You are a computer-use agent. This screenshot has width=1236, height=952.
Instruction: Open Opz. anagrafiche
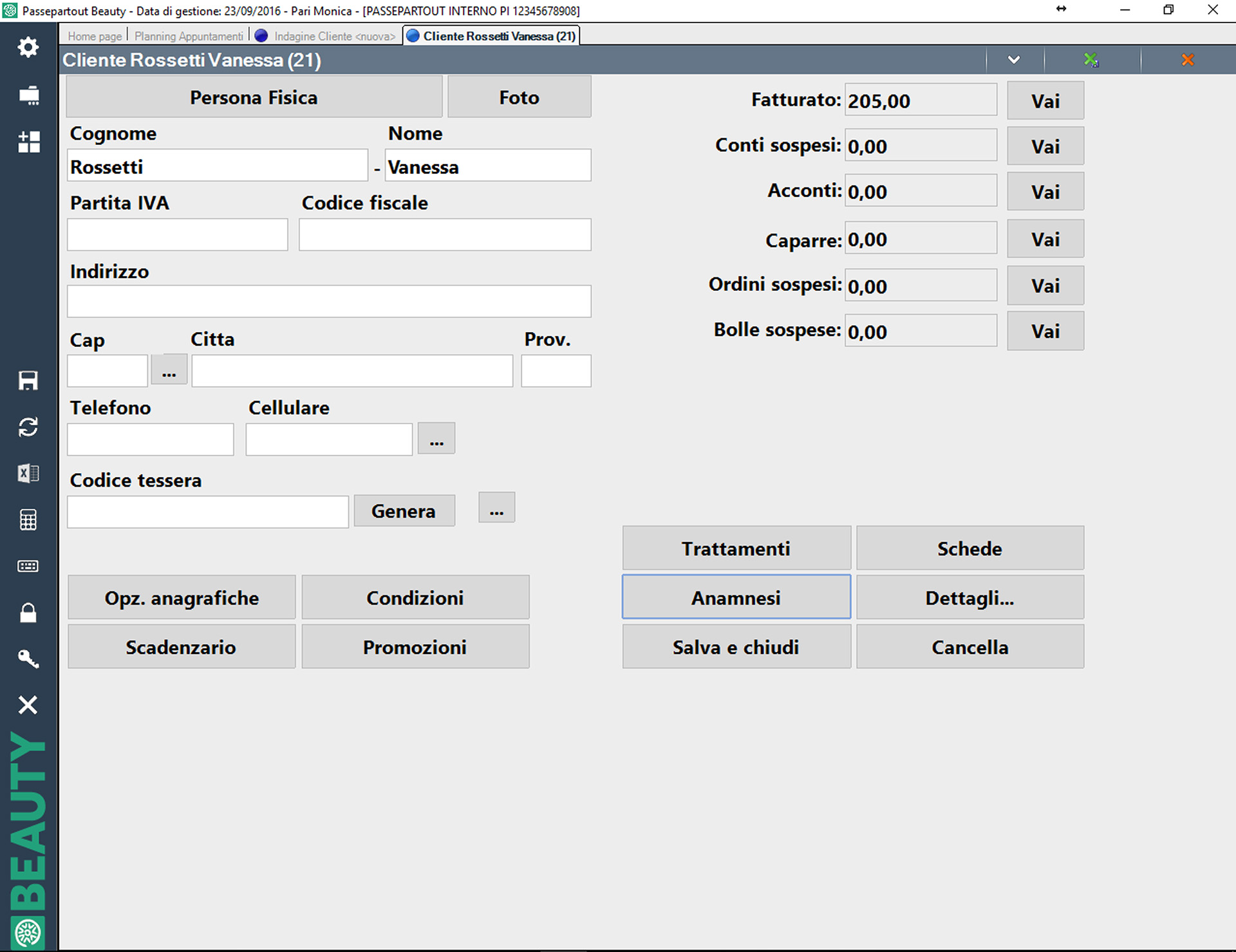click(182, 597)
